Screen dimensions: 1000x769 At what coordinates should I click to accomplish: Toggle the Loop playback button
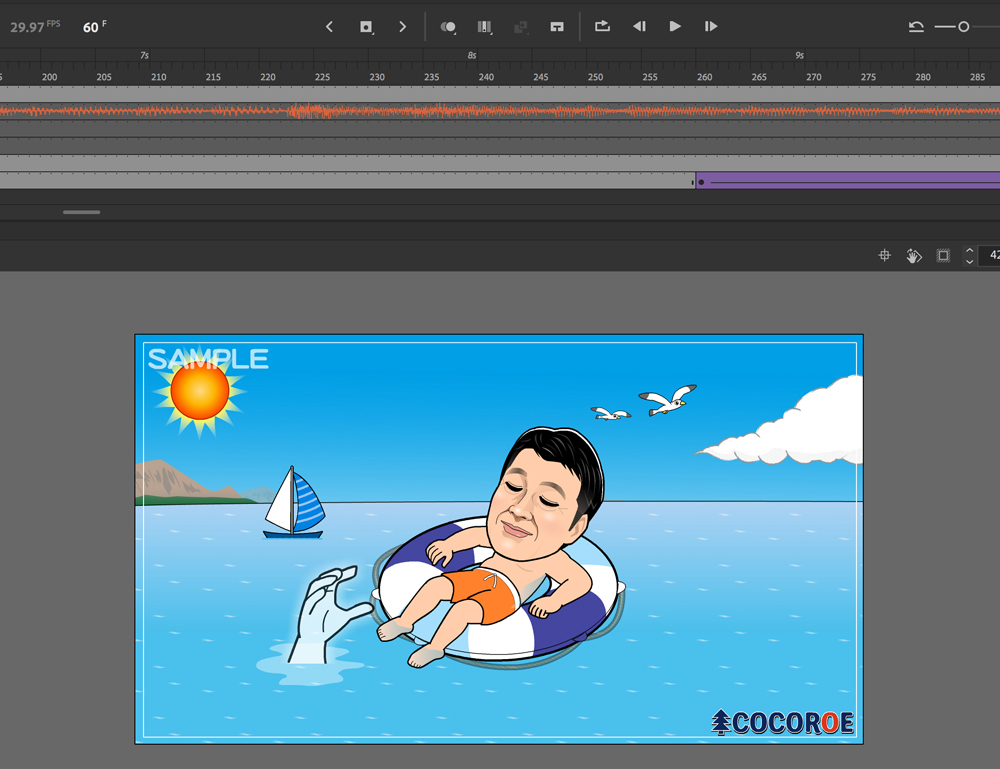pyautogui.click(x=602, y=27)
